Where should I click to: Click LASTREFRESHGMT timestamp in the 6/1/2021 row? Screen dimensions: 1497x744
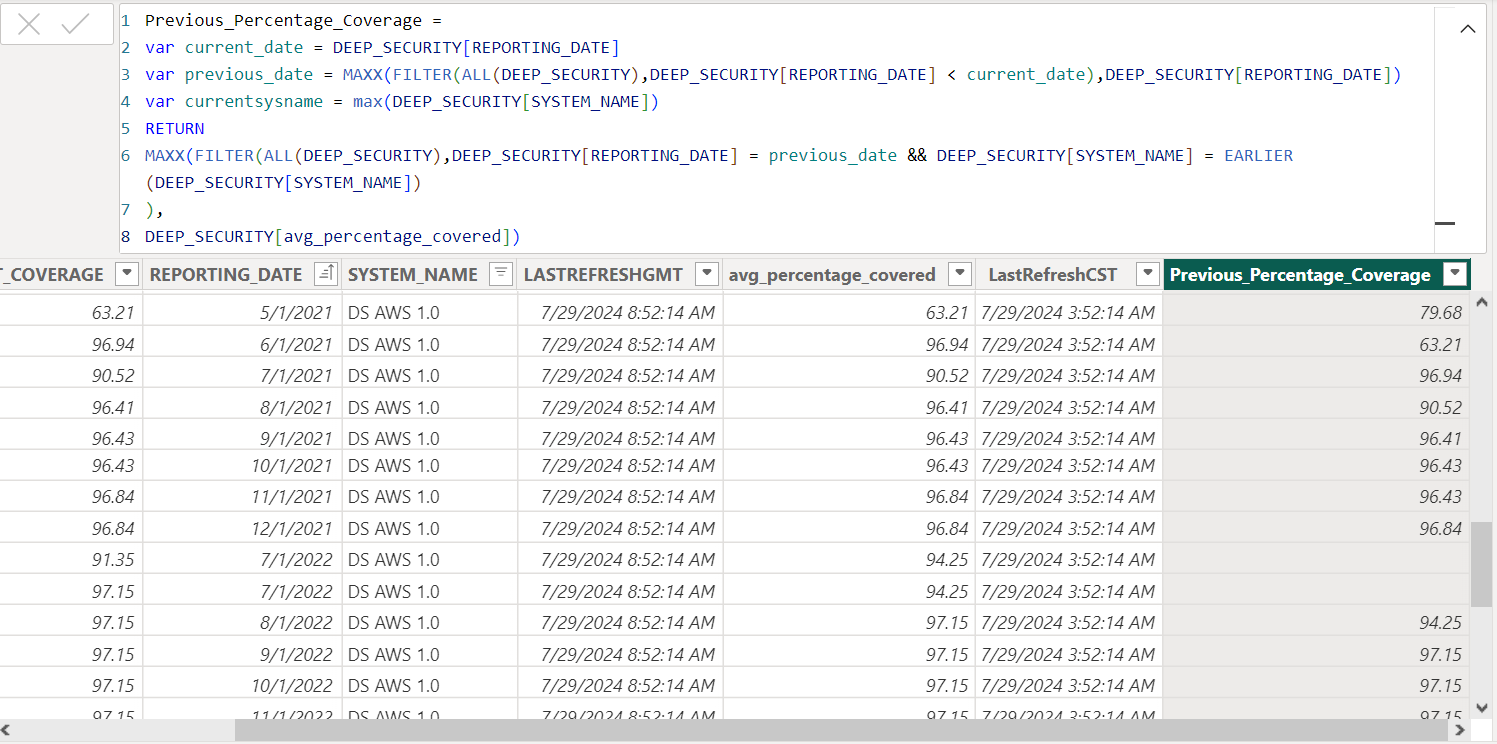(628, 344)
